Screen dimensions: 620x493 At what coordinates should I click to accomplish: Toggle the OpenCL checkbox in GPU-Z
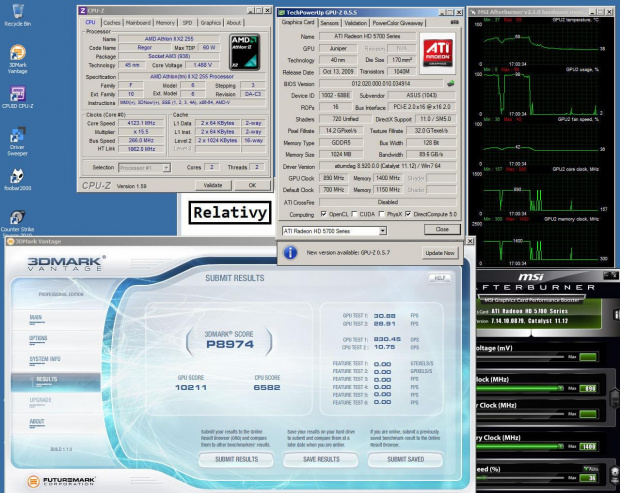(324, 214)
